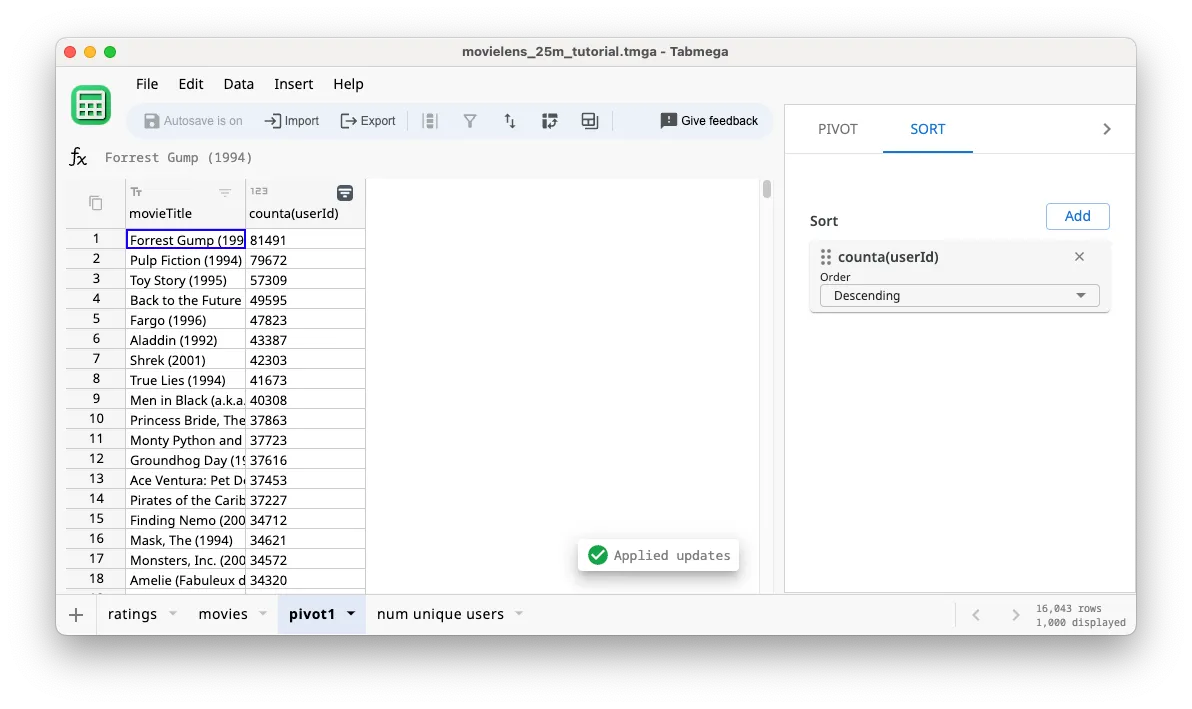This screenshot has width=1192, height=709.
Task: Click the fx icon in the formula bar
Action: click(78, 157)
